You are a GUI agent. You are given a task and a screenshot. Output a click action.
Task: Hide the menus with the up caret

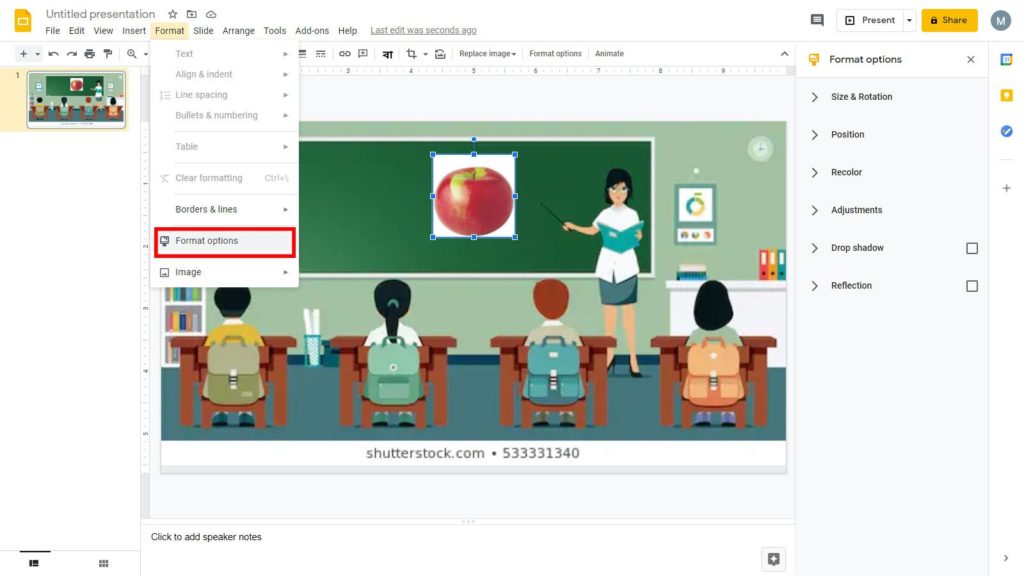[x=784, y=54]
